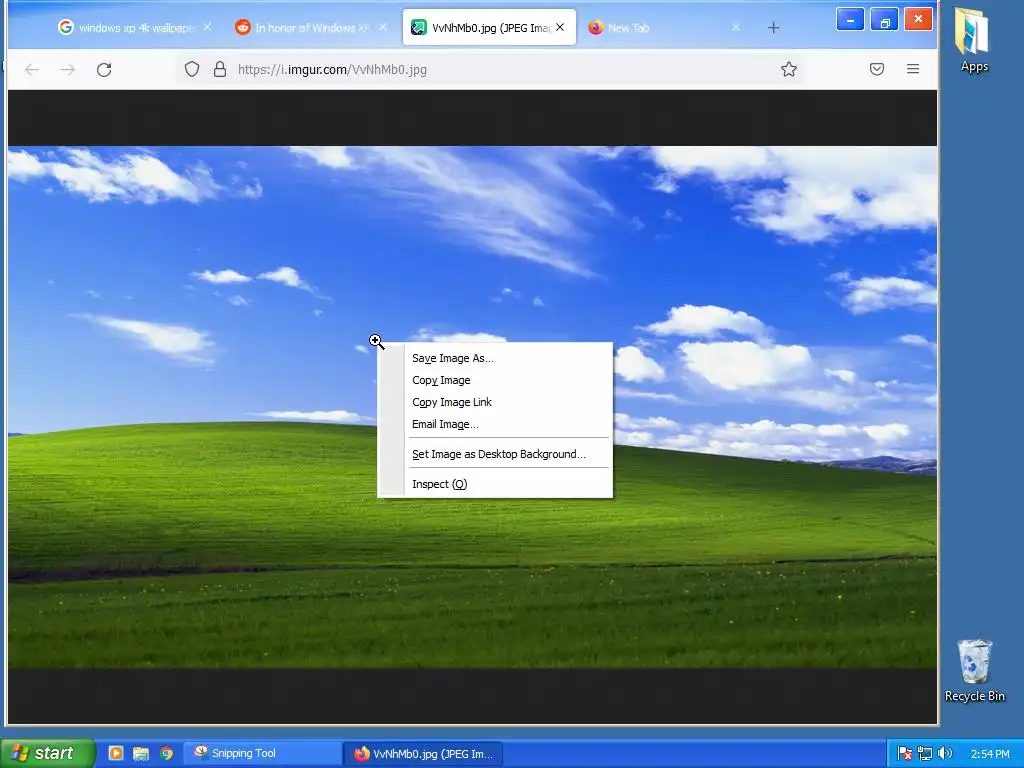Screen dimensions: 1024x768
Task: Close the VvNhMb0.jpg tab
Action: 560,27
